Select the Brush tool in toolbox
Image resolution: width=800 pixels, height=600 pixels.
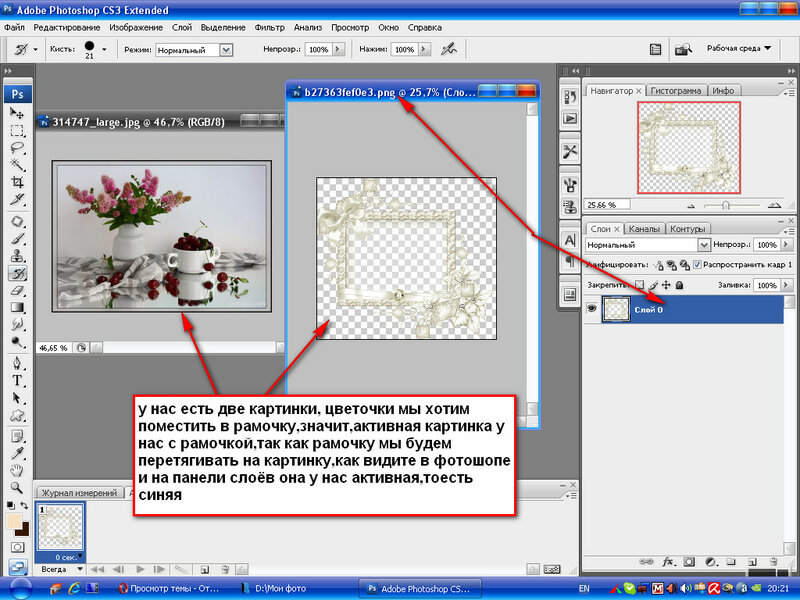17,239
